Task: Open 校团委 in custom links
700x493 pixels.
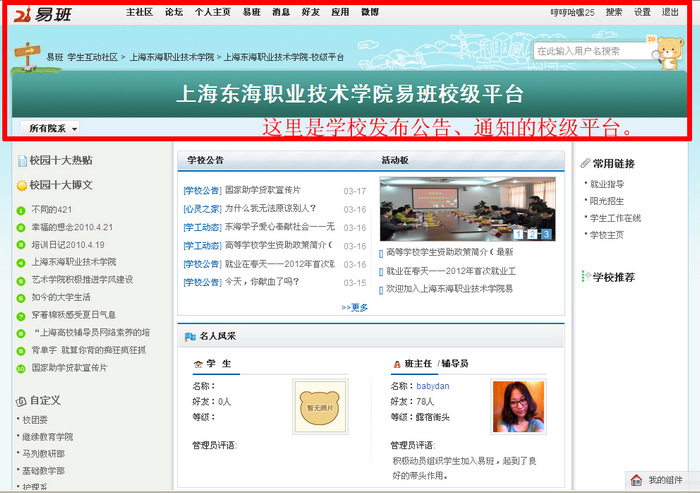Action: point(35,420)
